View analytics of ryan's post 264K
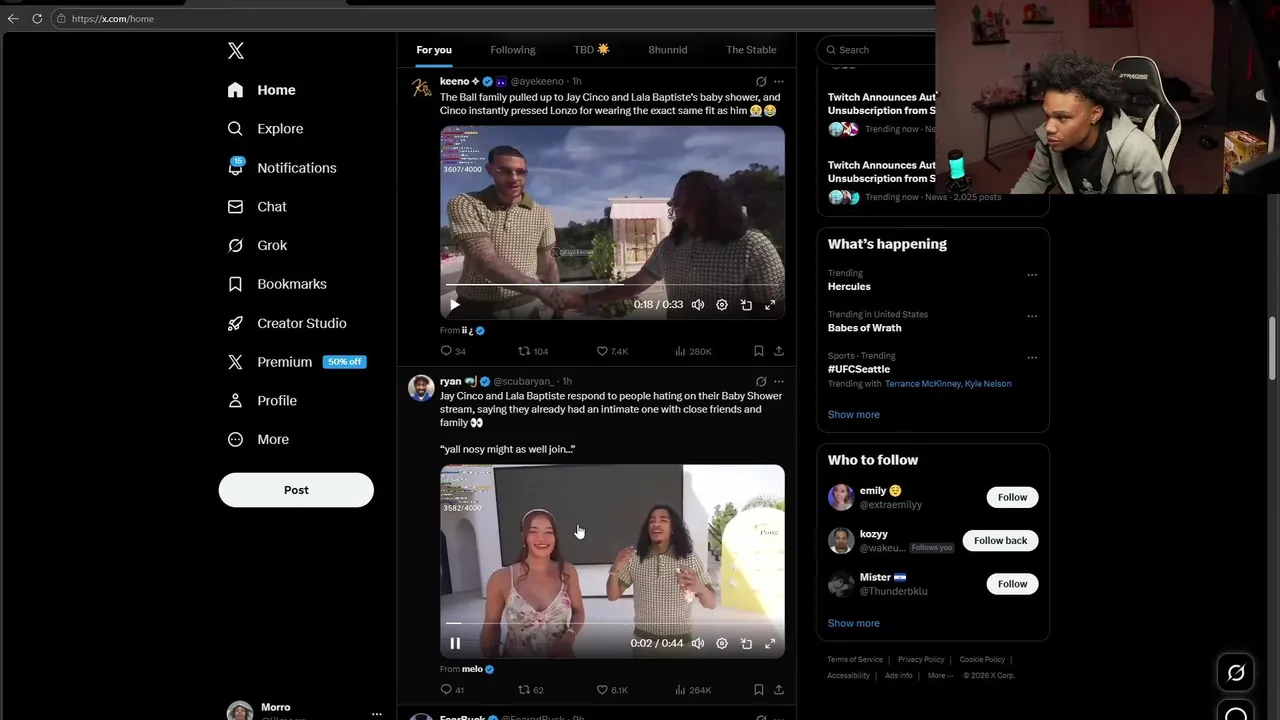 (693, 690)
